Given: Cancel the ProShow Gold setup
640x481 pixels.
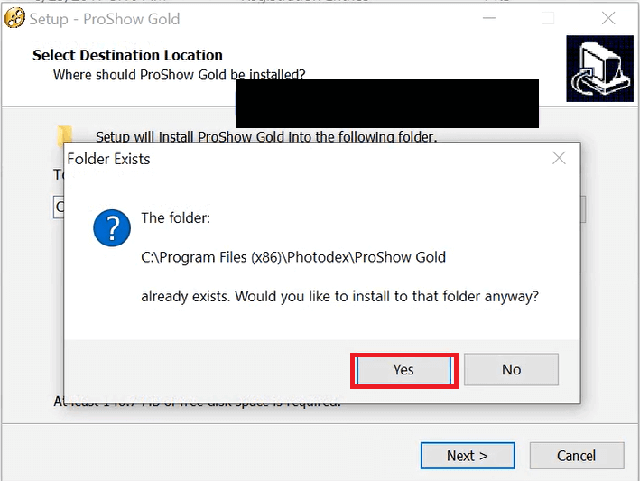Looking at the screenshot, I should click(x=576, y=455).
